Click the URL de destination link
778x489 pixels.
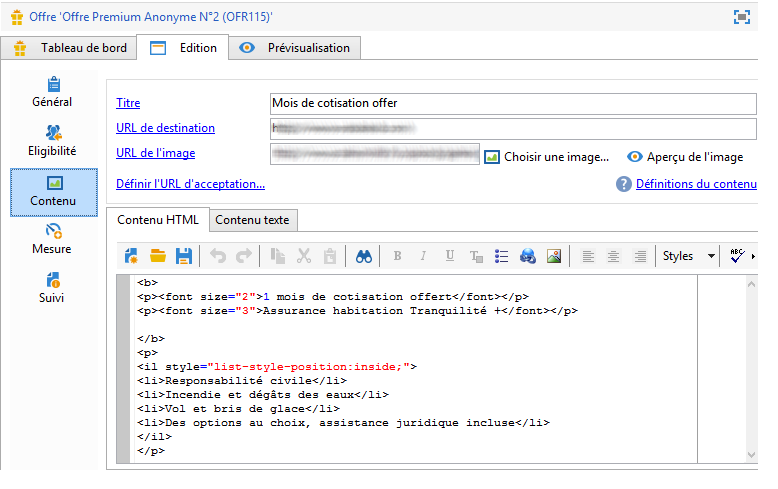[165, 128]
